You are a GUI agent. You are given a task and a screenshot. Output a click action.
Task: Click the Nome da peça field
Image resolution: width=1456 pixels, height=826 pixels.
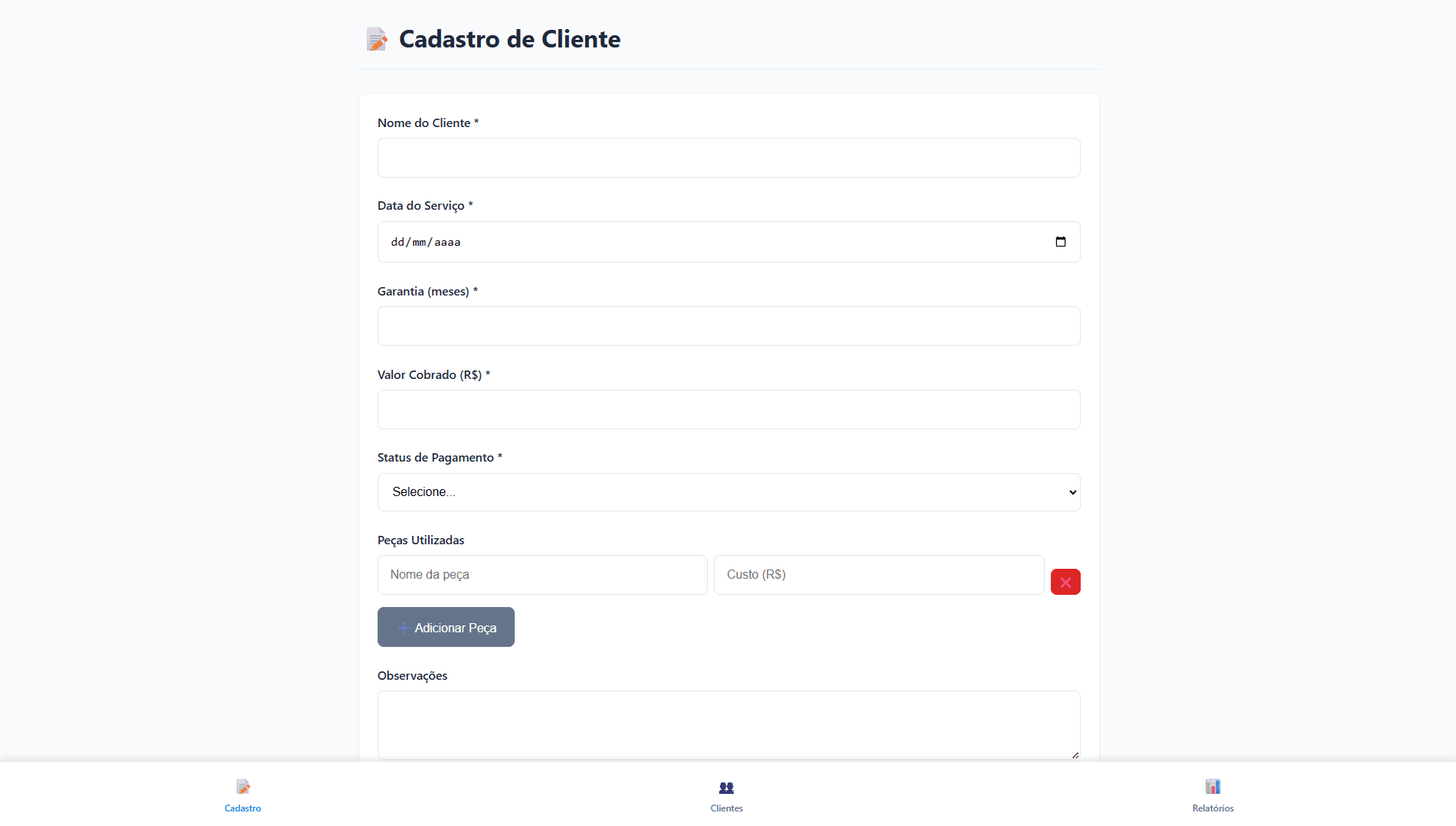point(542,575)
